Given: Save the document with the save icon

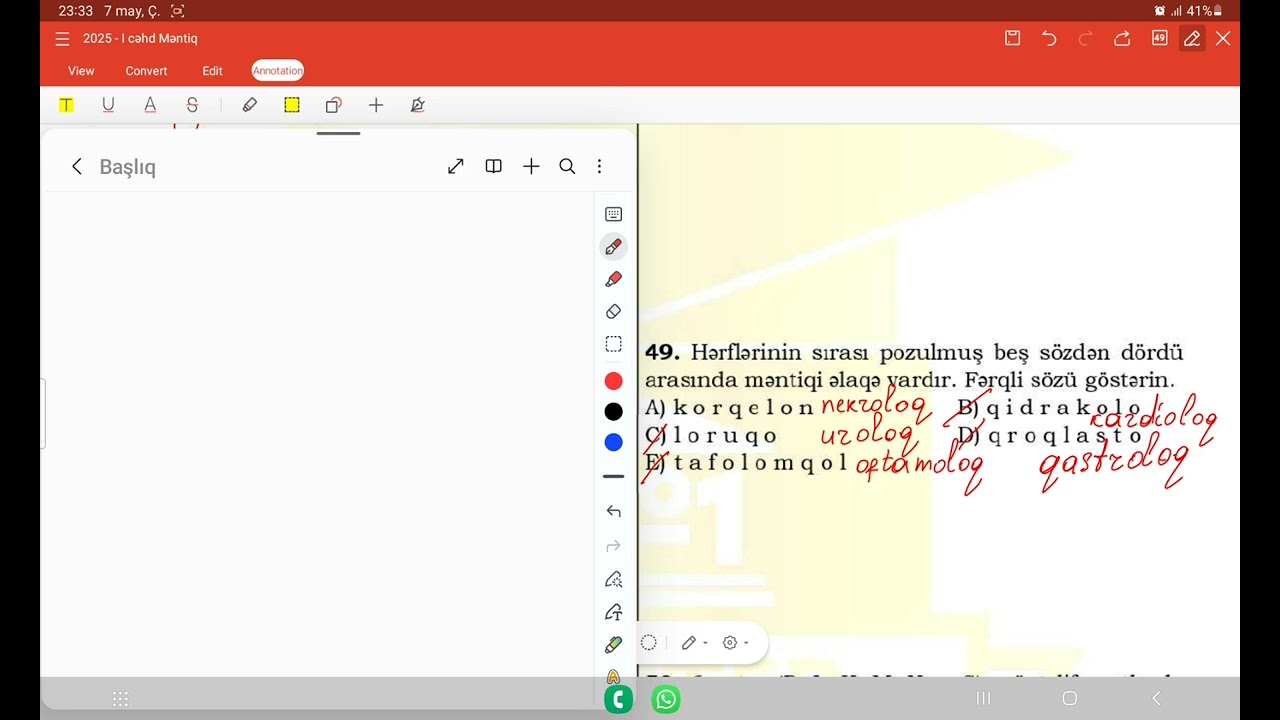Looking at the screenshot, I should [x=1012, y=38].
